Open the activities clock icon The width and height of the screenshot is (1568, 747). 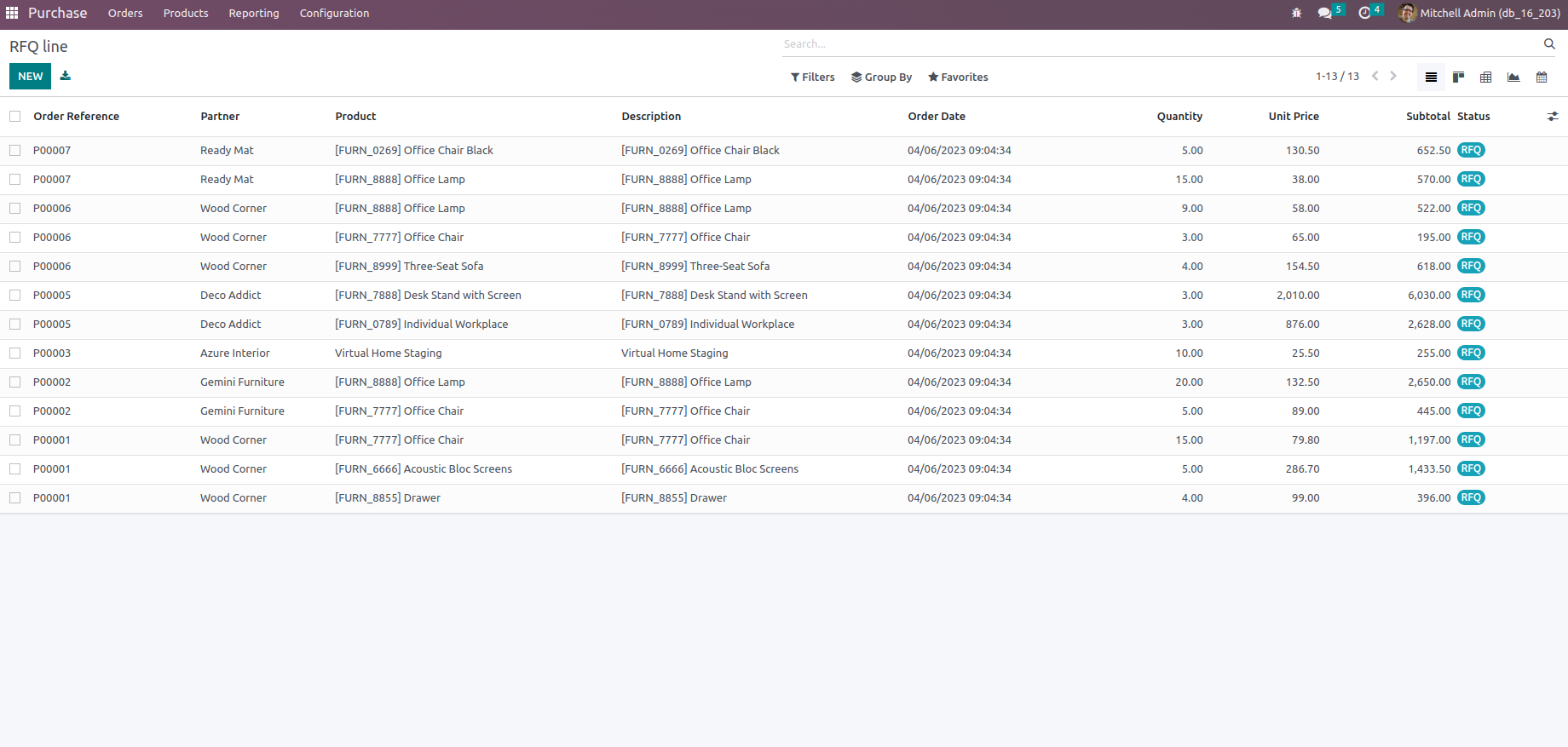tap(1364, 13)
